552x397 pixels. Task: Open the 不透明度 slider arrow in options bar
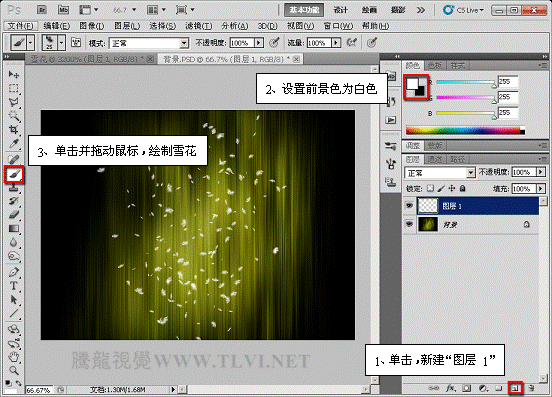click(x=259, y=43)
